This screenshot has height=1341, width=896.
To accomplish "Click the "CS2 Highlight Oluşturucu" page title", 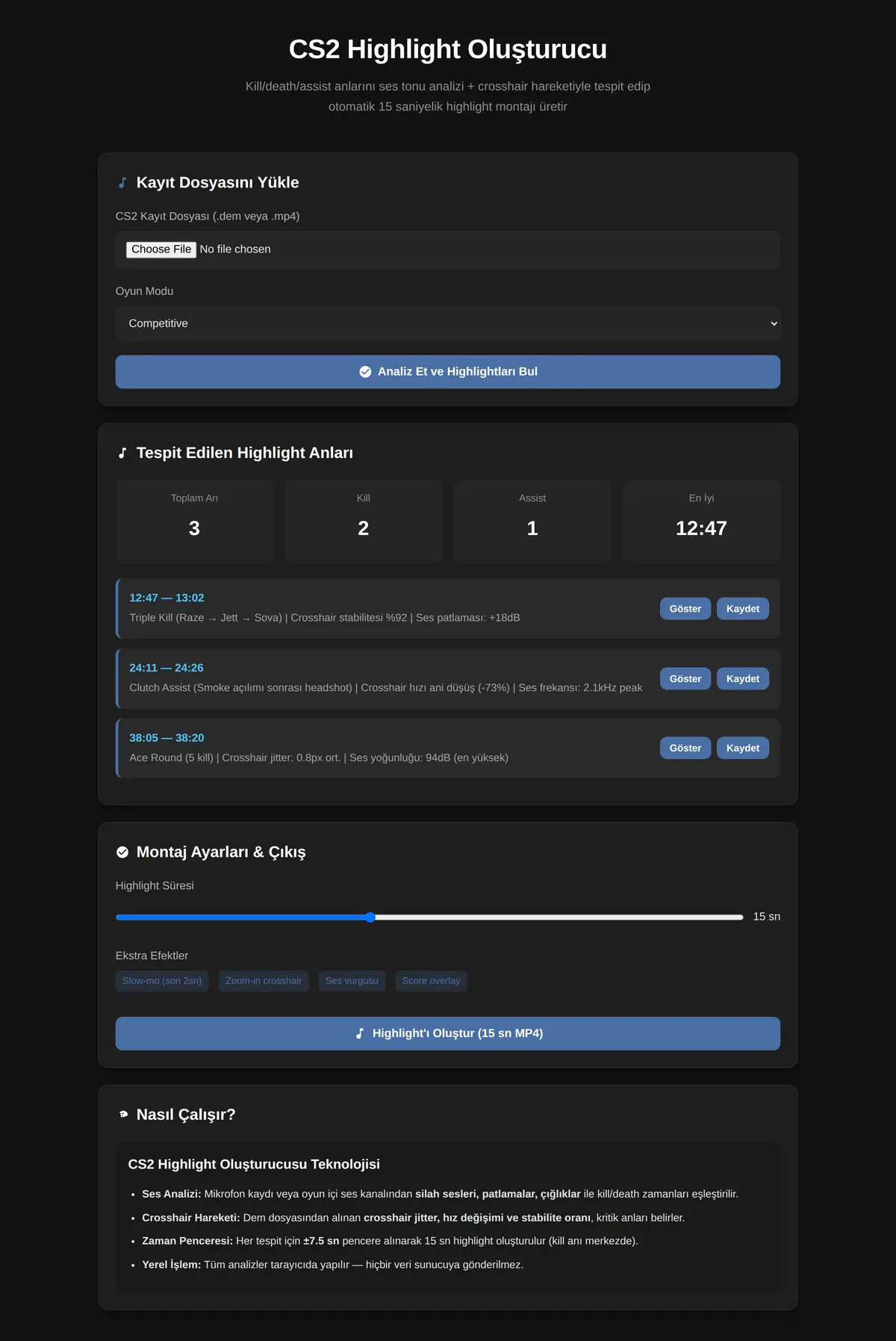I will click(x=448, y=49).
